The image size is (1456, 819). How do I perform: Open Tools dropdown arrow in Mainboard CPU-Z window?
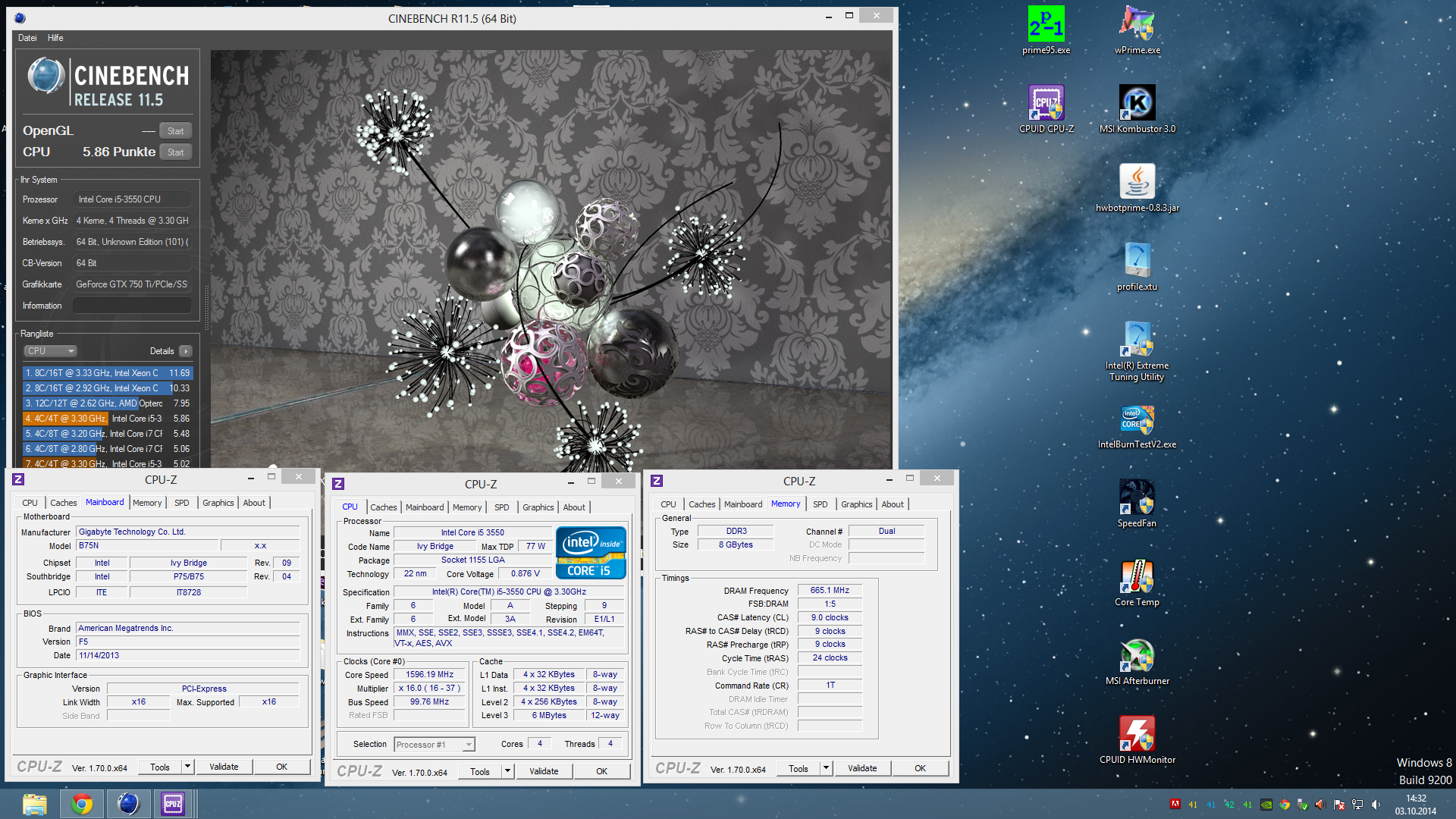[x=187, y=767]
